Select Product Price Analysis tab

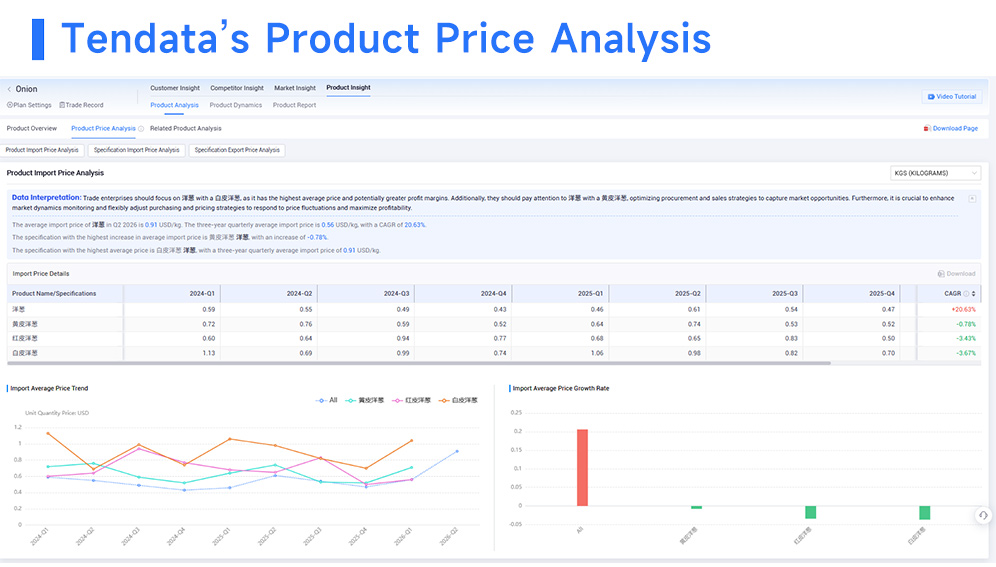pyautogui.click(x=103, y=129)
